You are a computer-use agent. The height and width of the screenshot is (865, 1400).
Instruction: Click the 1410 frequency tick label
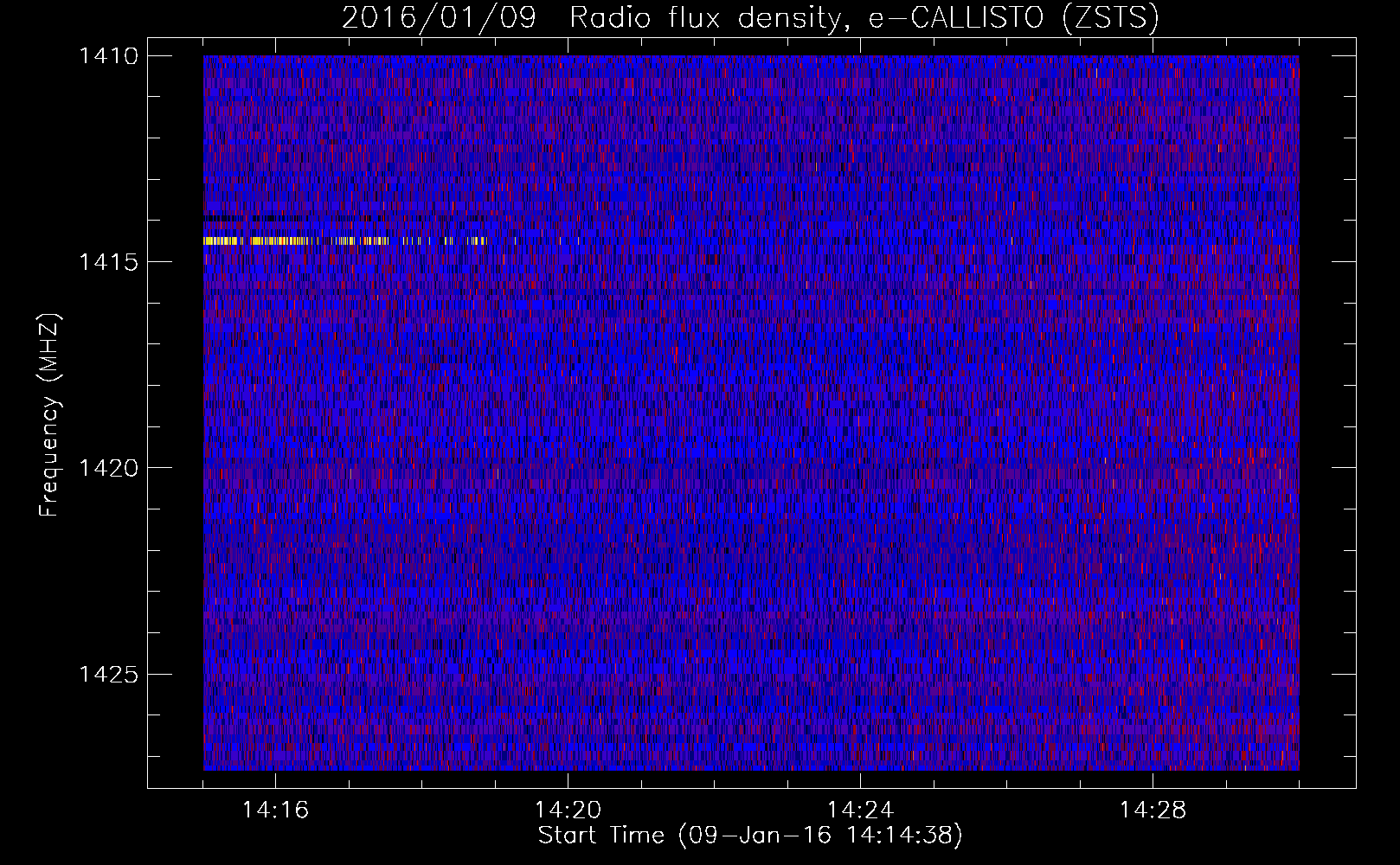click(108, 56)
